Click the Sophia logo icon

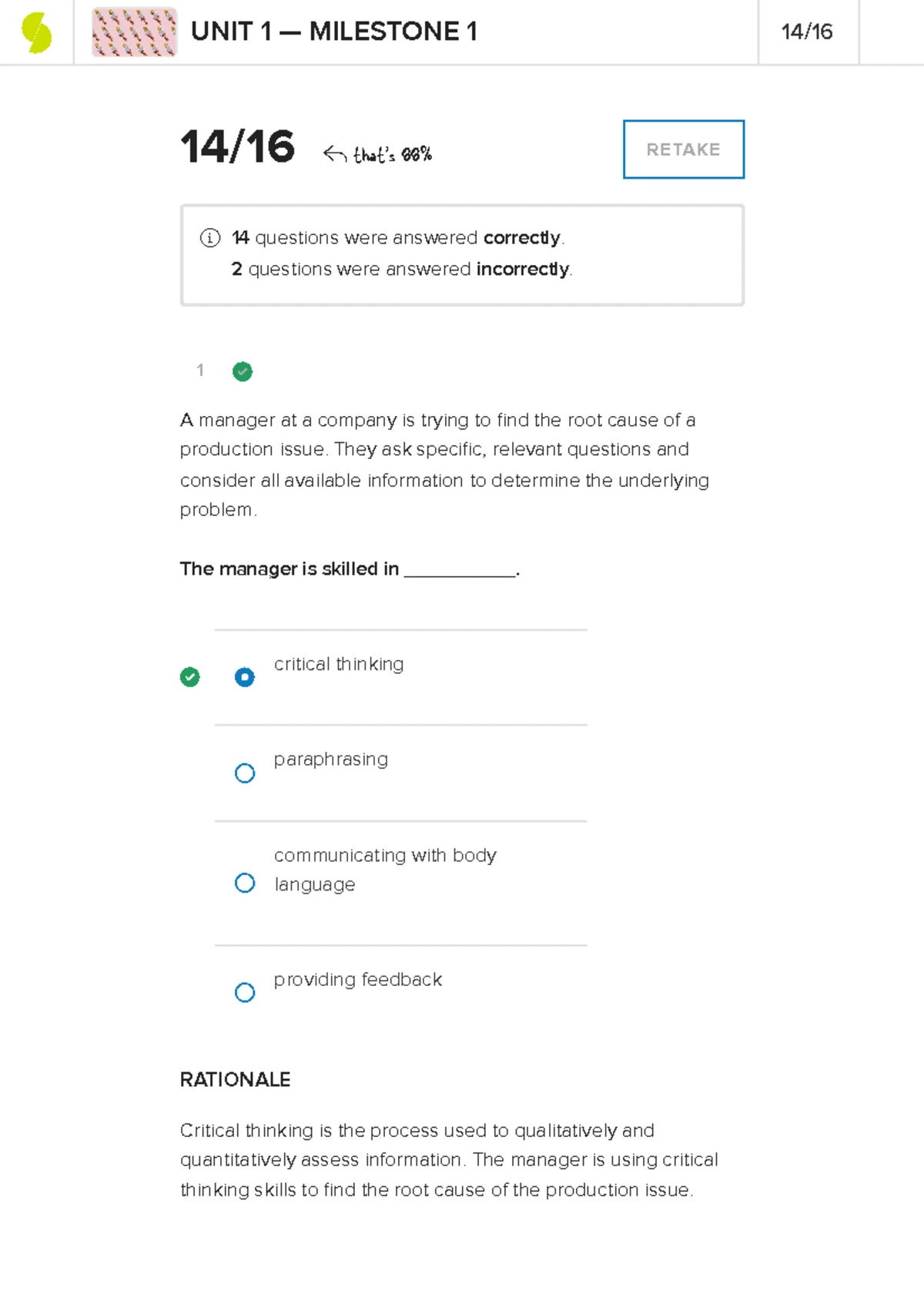click(36, 32)
